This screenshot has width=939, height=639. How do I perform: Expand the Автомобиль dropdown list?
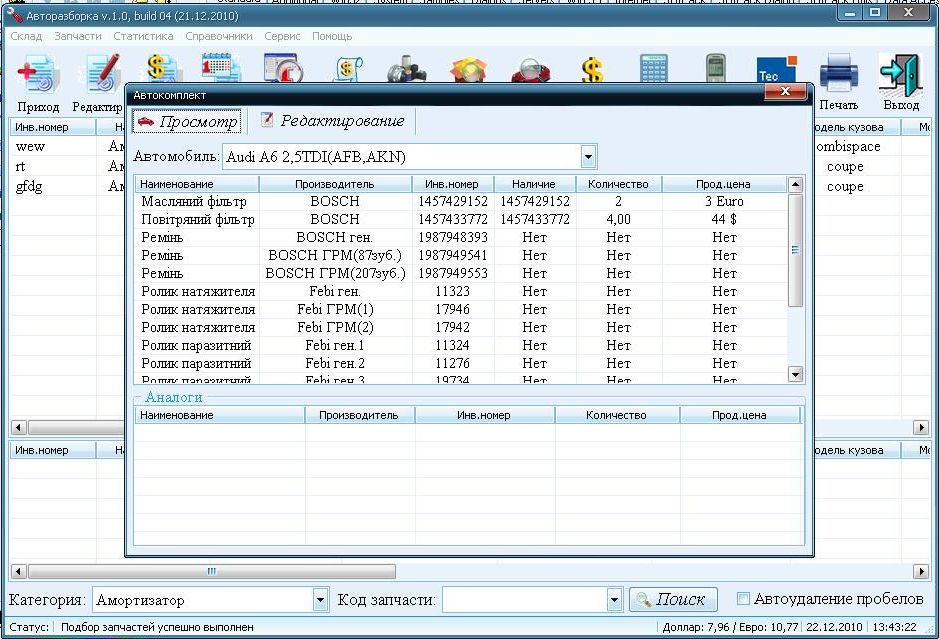[589, 157]
